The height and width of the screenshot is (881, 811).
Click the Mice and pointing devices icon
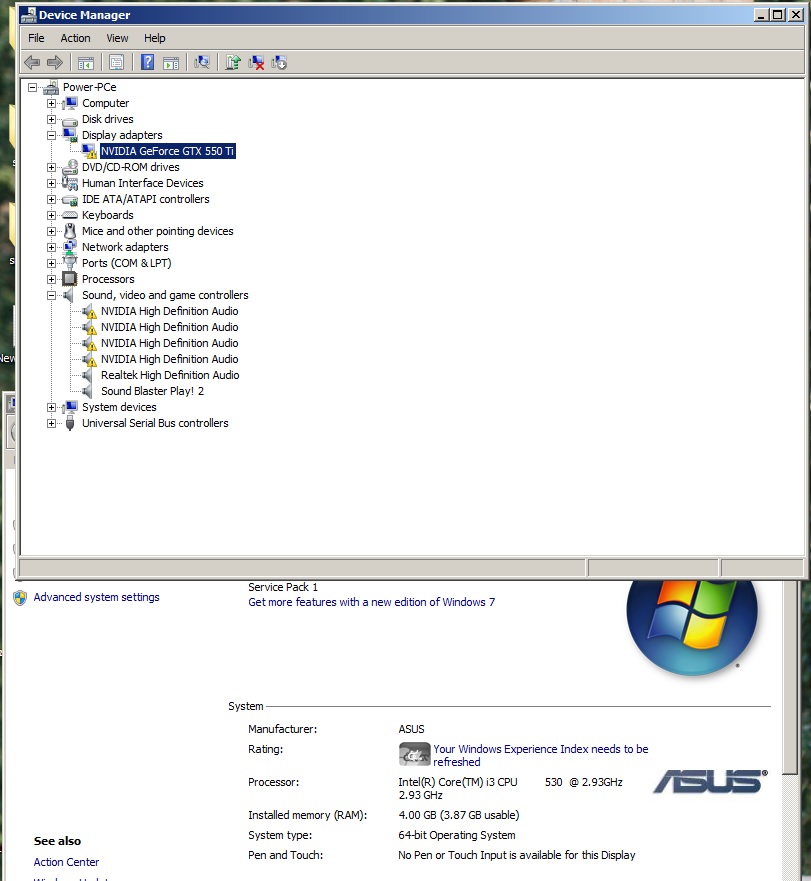pos(70,231)
